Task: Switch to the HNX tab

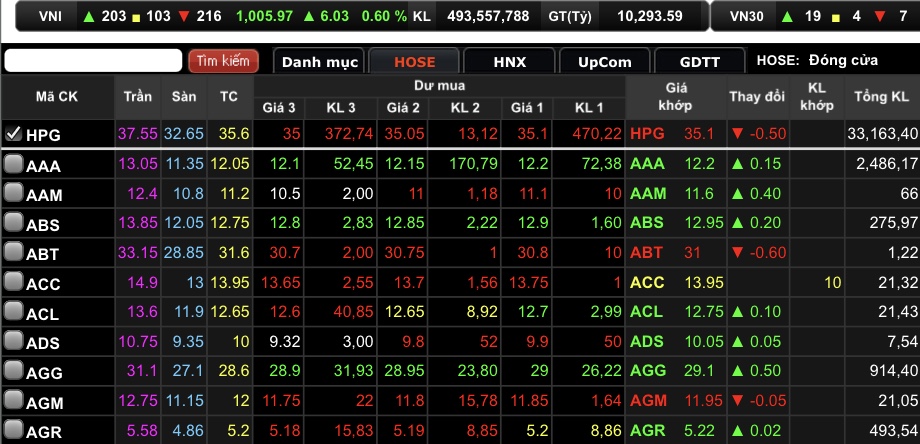Action: 509,62
